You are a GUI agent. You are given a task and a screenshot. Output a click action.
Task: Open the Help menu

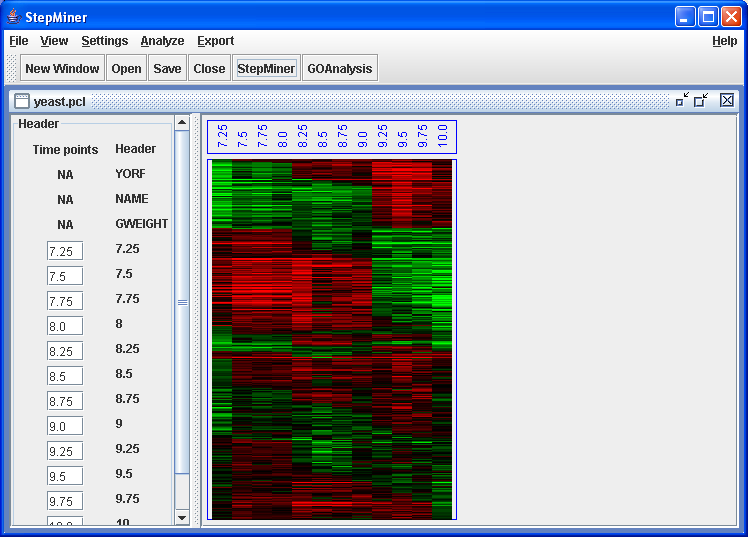[x=724, y=41]
